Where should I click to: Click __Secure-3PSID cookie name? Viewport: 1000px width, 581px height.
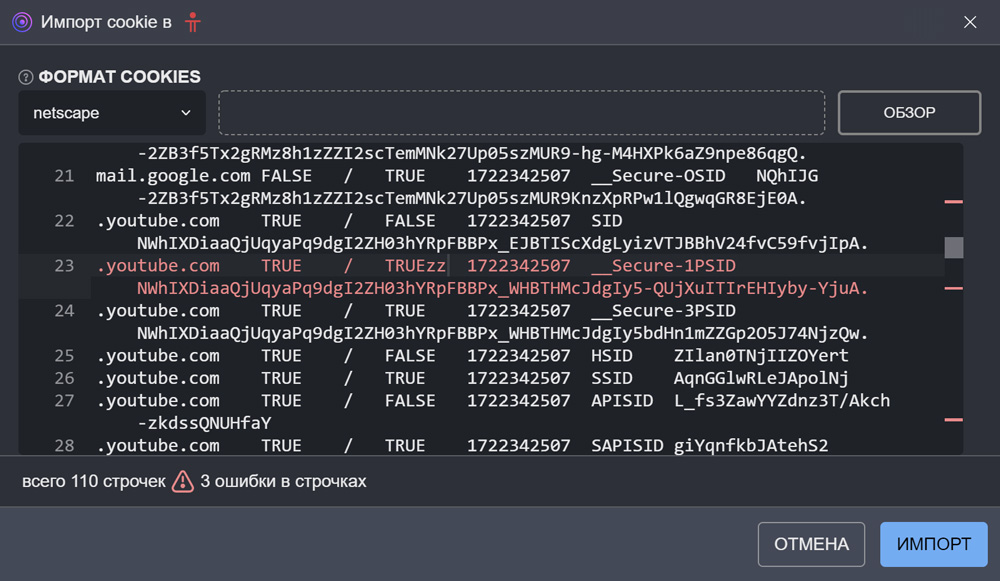coord(665,311)
